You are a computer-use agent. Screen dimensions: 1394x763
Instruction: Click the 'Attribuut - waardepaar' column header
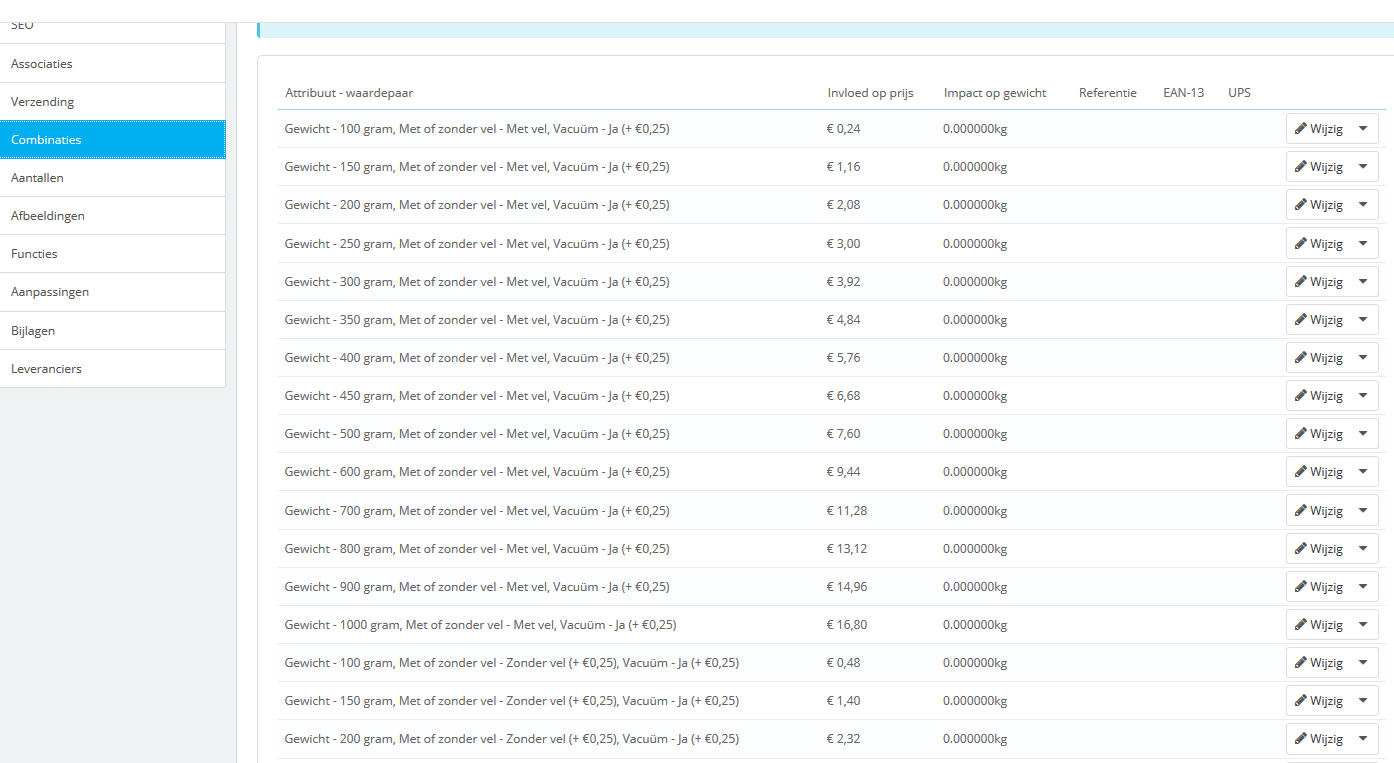pyautogui.click(x=349, y=93)
